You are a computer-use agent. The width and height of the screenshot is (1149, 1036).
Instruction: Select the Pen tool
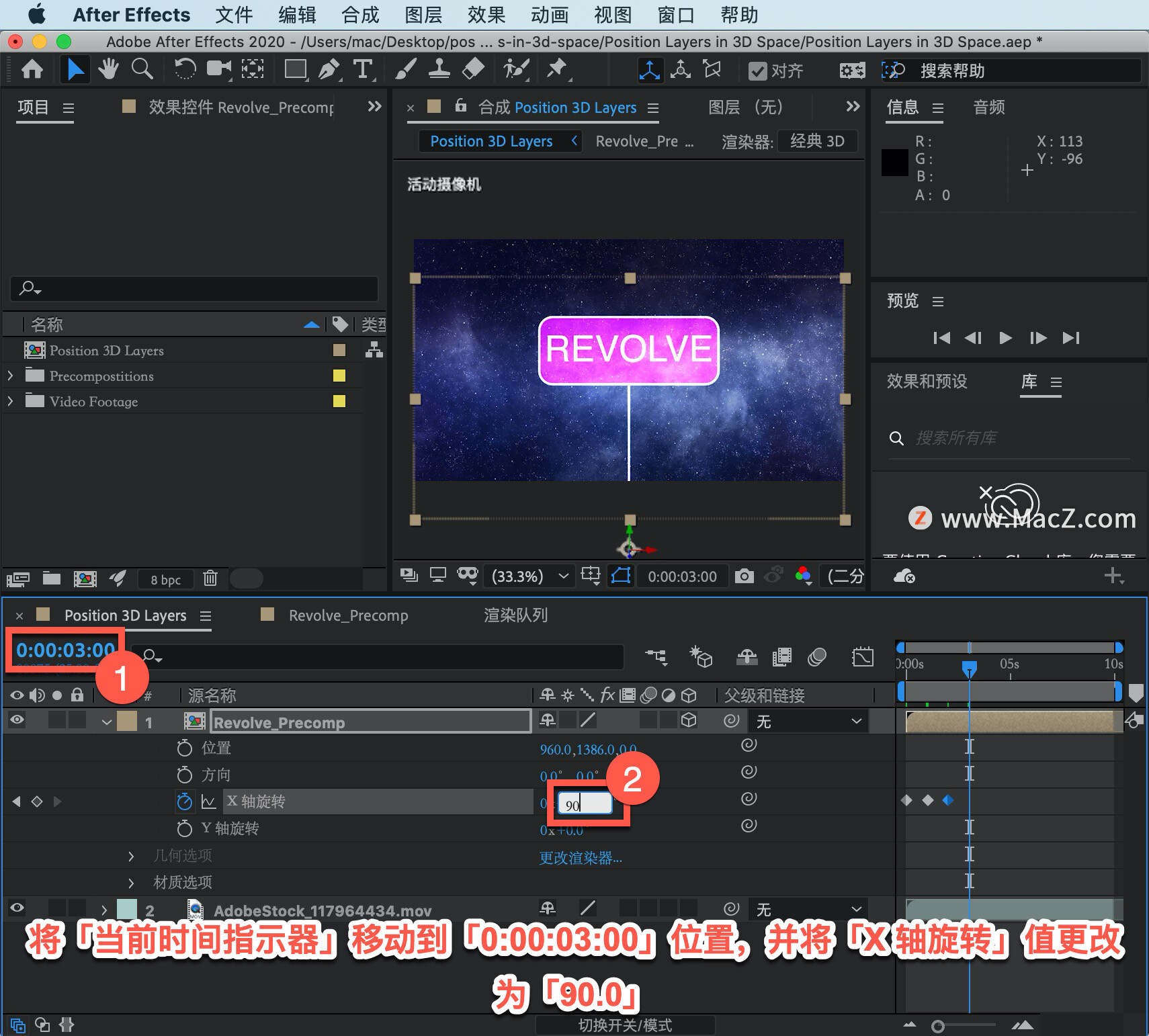(x=329, y=69)
